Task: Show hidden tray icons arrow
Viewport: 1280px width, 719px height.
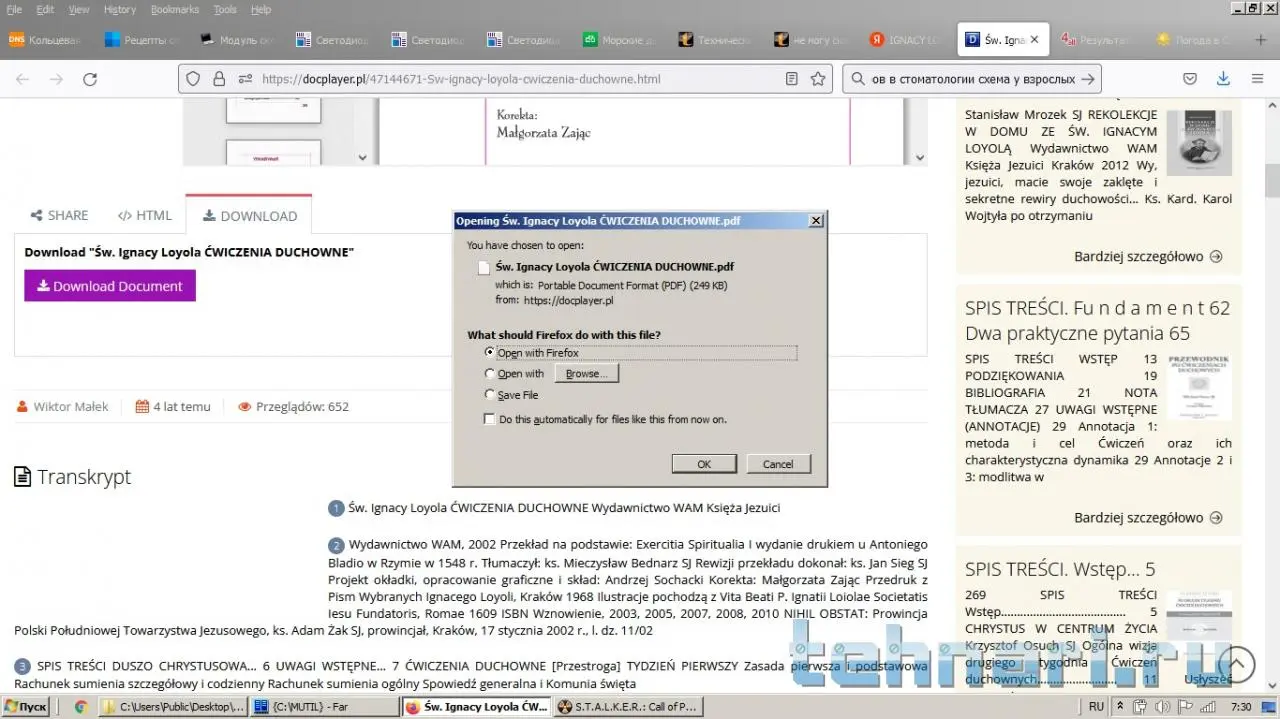Action: click(x=1121, y=707)
